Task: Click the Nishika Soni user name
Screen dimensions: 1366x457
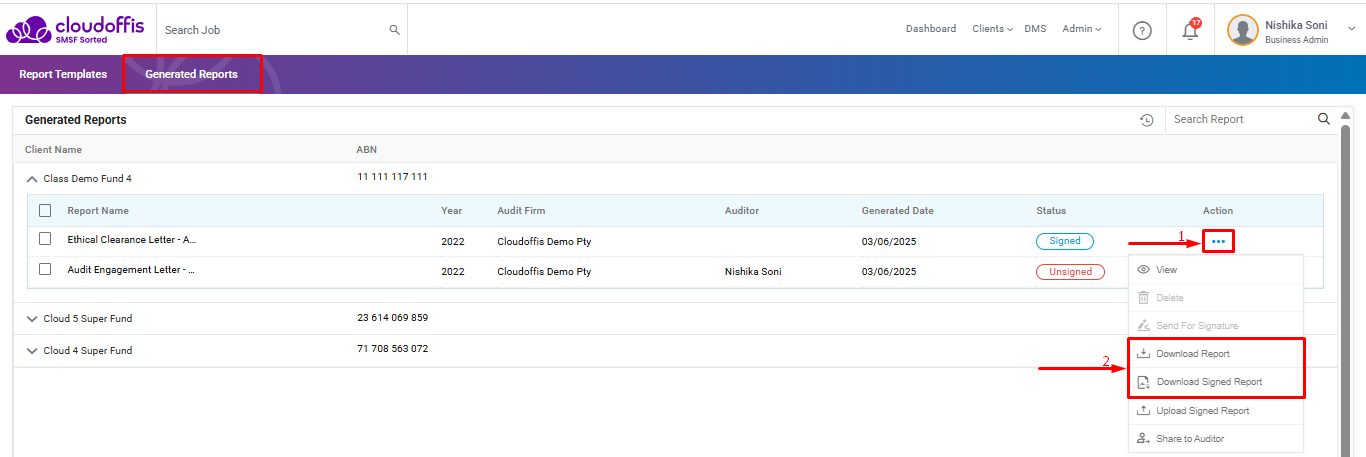Action: [x=1296, y=25]
